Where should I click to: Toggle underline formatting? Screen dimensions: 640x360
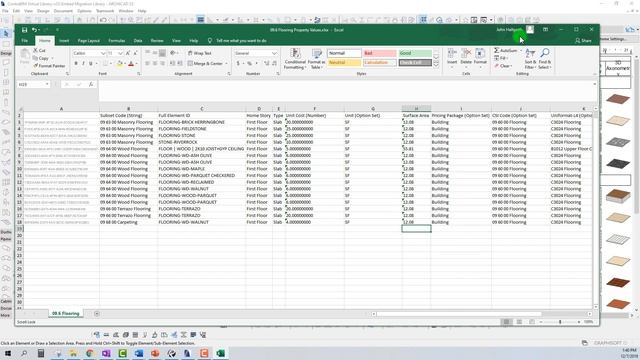pyautogui.click(x=91, y=64)
